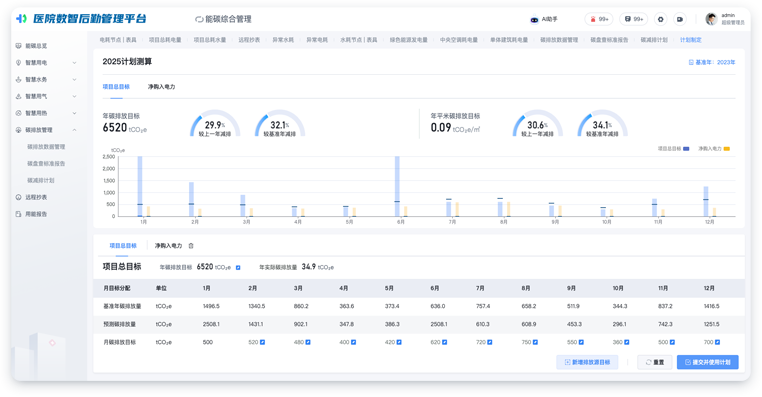This screenshot has width=762, height=397.
Task: Click the 32.1% 较基准年减排 gauge
Action: pyautogui.click(x=280, y=123)
